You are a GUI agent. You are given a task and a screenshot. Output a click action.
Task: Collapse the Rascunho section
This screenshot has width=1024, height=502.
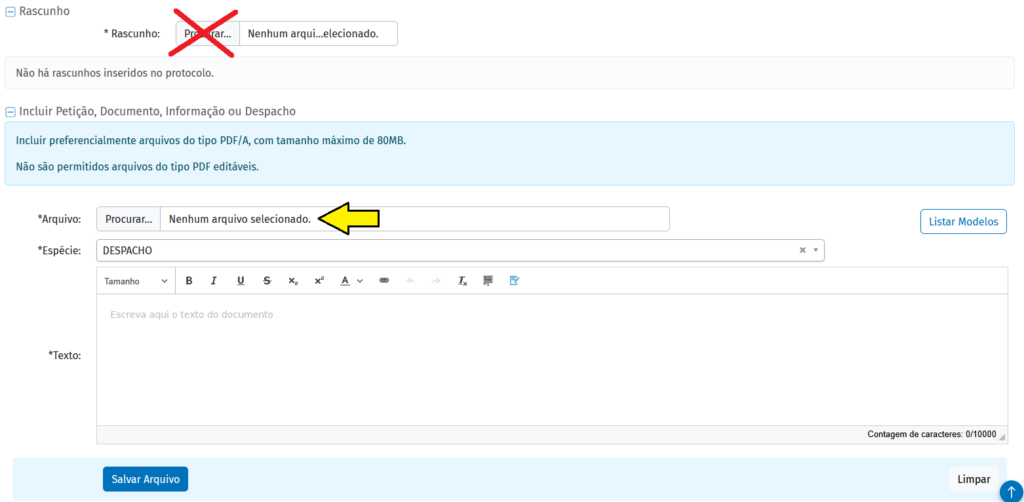pos(10,11)
